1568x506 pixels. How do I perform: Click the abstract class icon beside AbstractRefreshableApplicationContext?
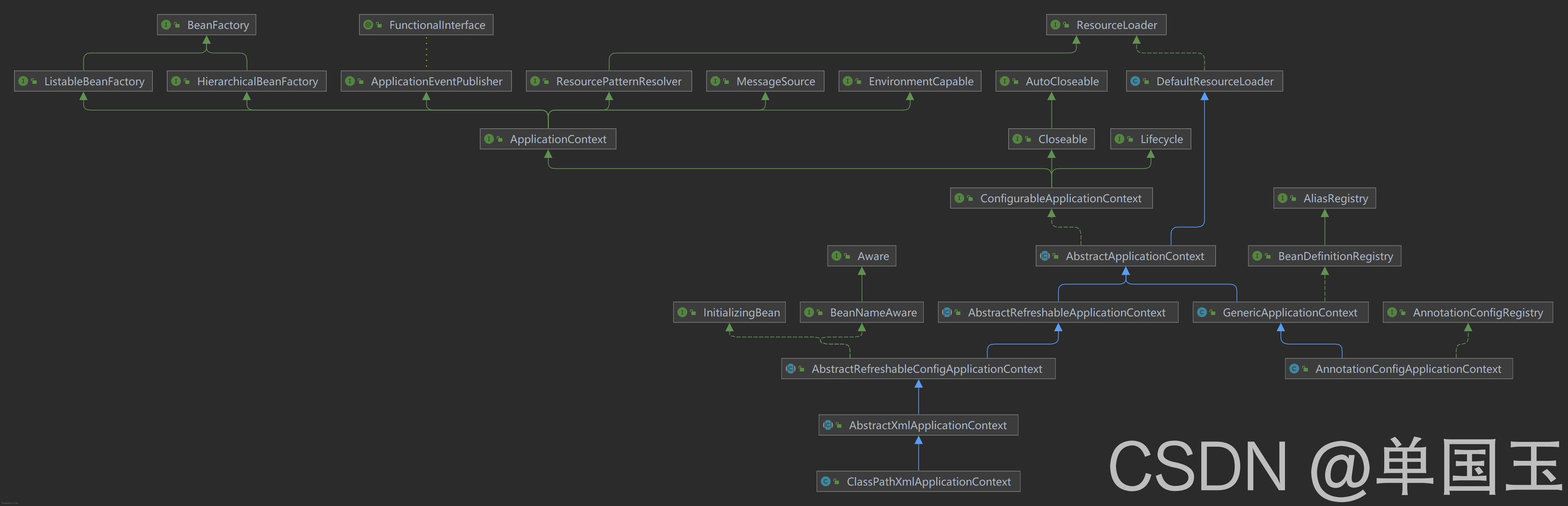pos(947,312)
